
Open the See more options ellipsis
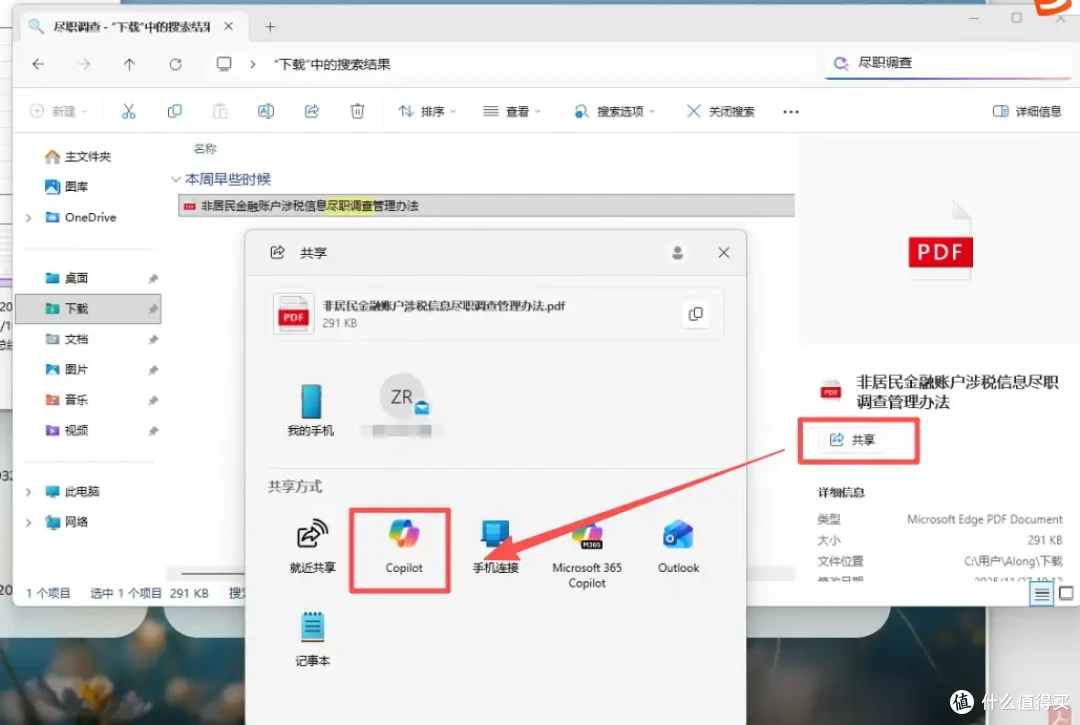pyautogui.click(x=791, y=112)
